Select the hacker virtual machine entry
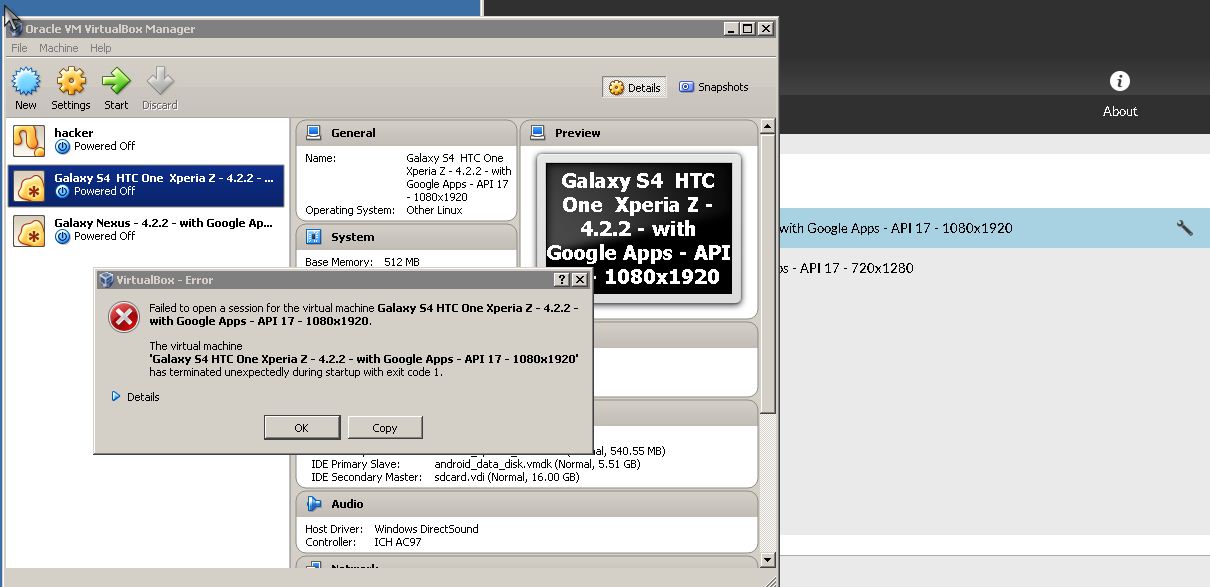 [146, 140]
